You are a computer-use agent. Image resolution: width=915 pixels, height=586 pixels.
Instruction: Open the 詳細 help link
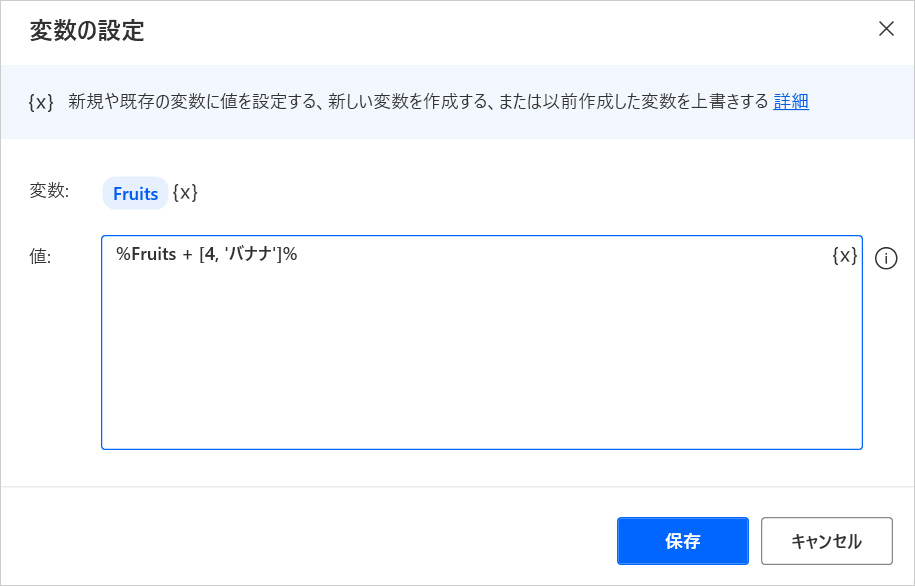pos(791,102)
